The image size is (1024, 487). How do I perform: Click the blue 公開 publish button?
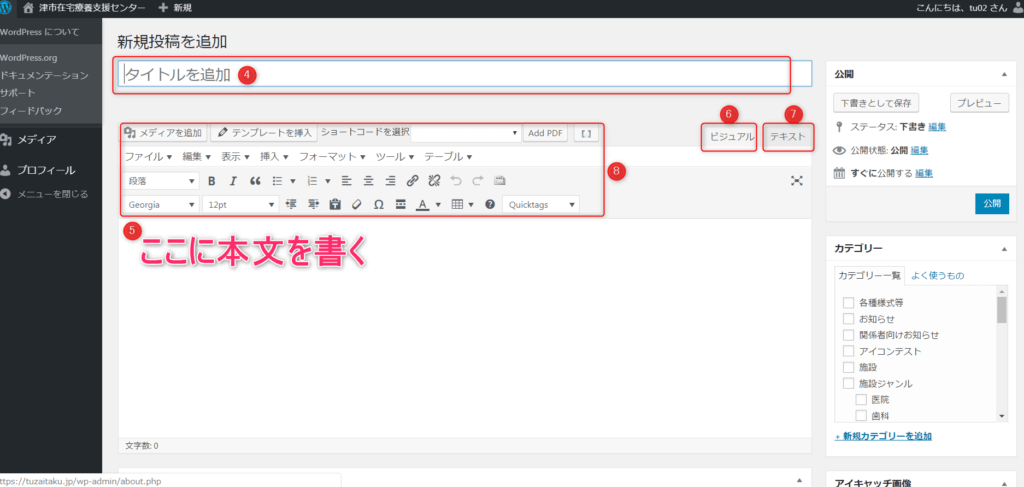tap(991, 202)
